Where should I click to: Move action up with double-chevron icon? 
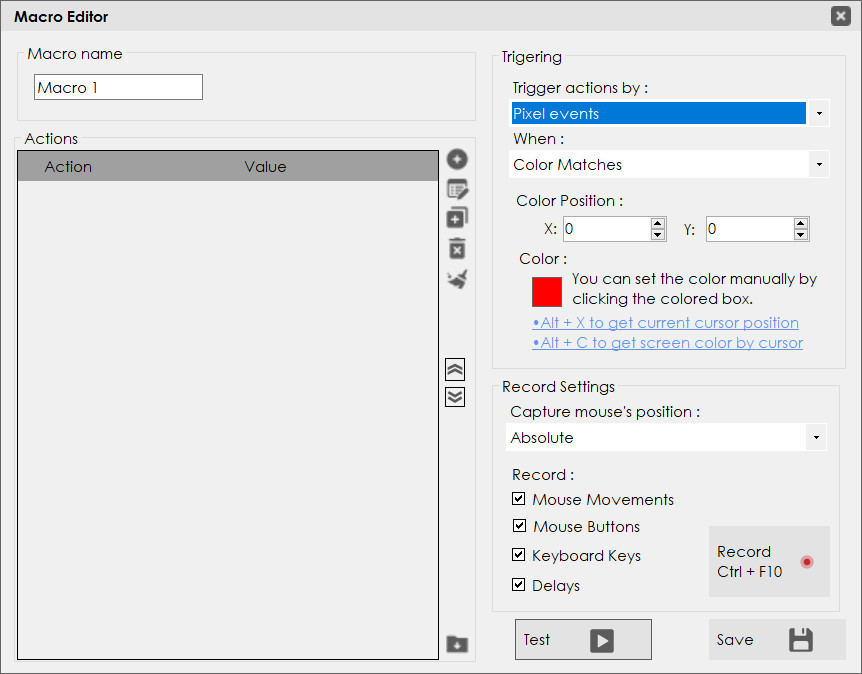[x=455, y=369]
